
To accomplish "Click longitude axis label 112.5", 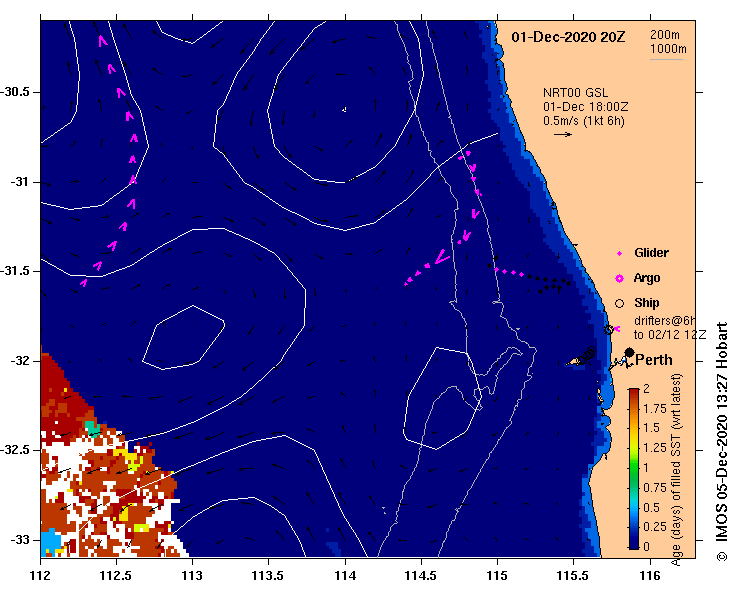I will tap(116, 576).
